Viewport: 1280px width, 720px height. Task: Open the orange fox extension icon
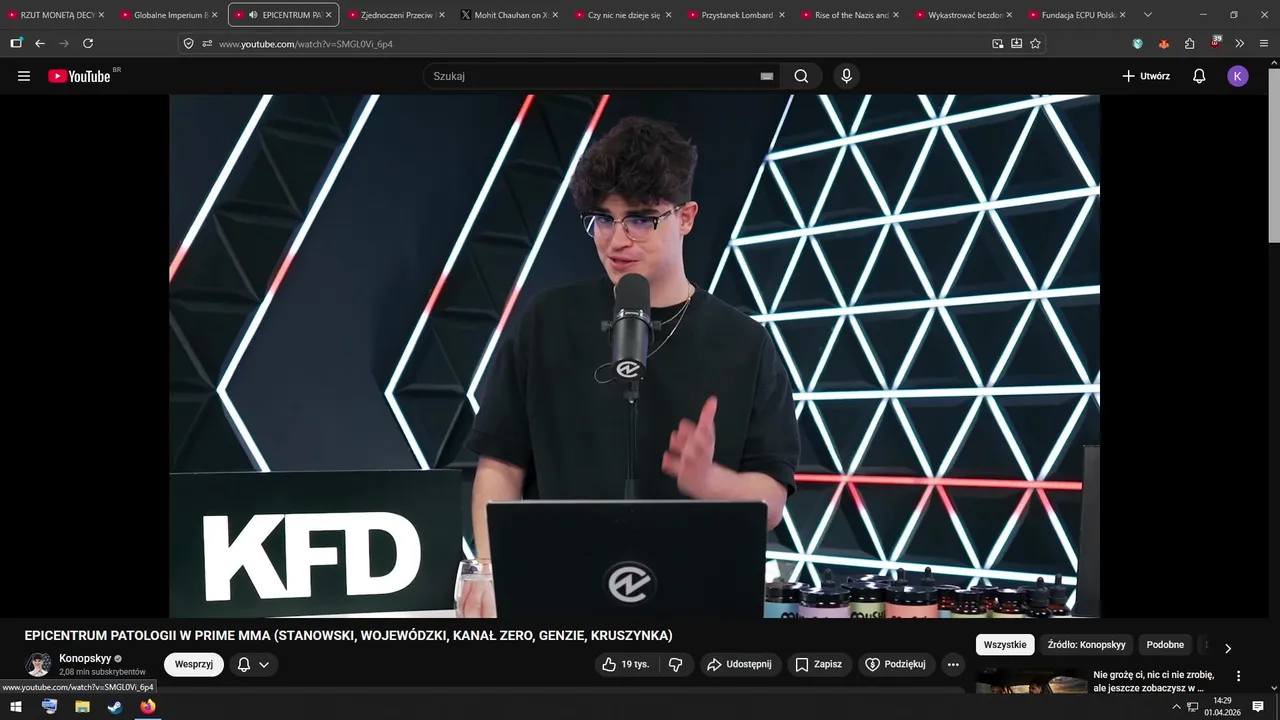pos(1163,43)
